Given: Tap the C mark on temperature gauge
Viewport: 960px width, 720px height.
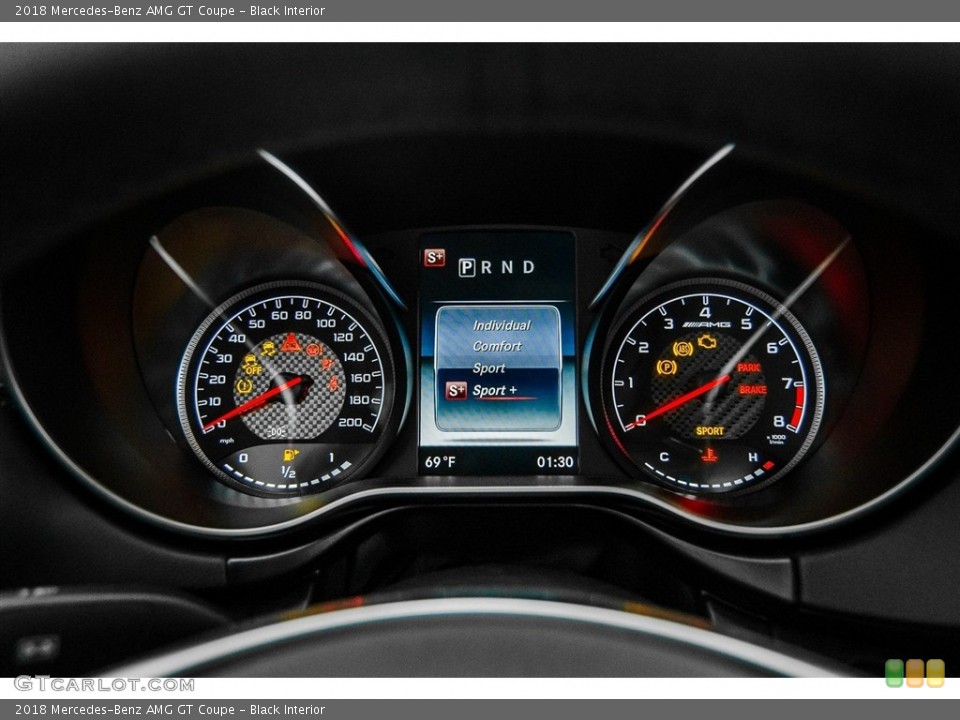Looking at the screenshot, I should tap(664, 457).
